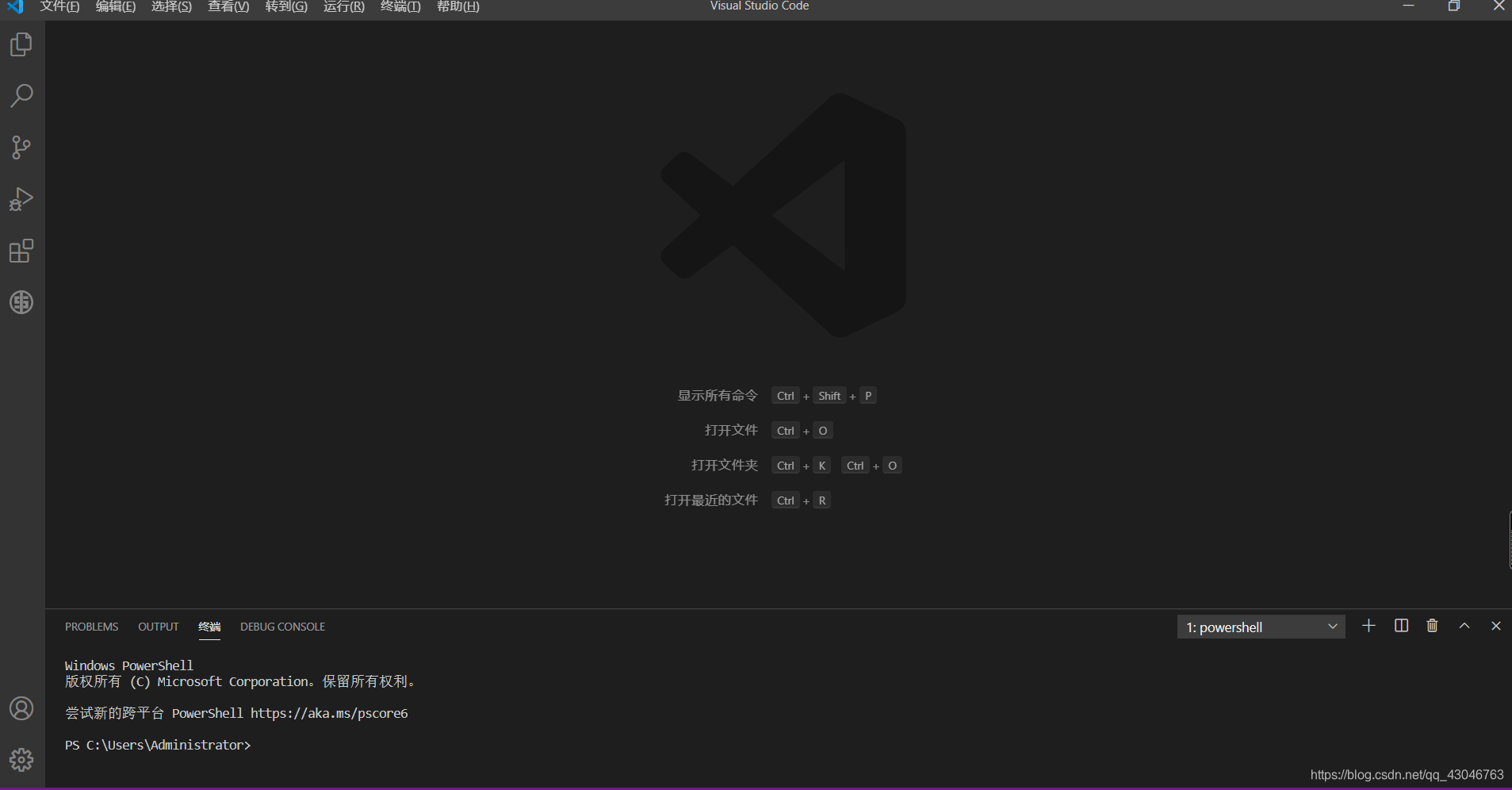Open the 转到(G) menu

tap(286, 6)
